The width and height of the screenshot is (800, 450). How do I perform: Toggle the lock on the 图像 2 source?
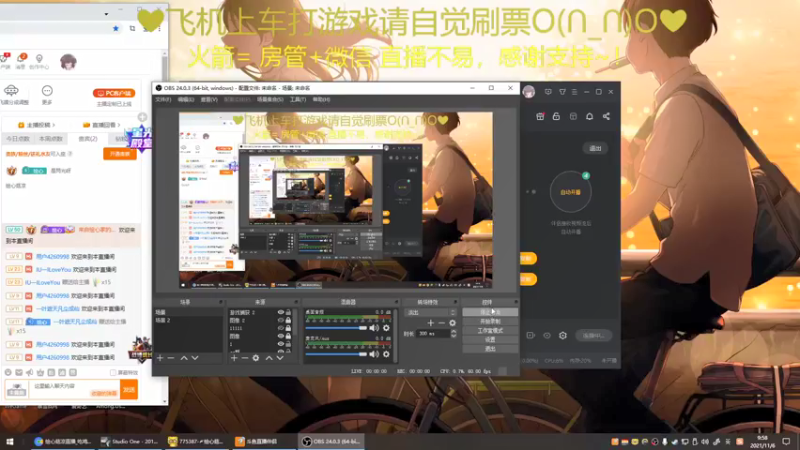point(288,320)
